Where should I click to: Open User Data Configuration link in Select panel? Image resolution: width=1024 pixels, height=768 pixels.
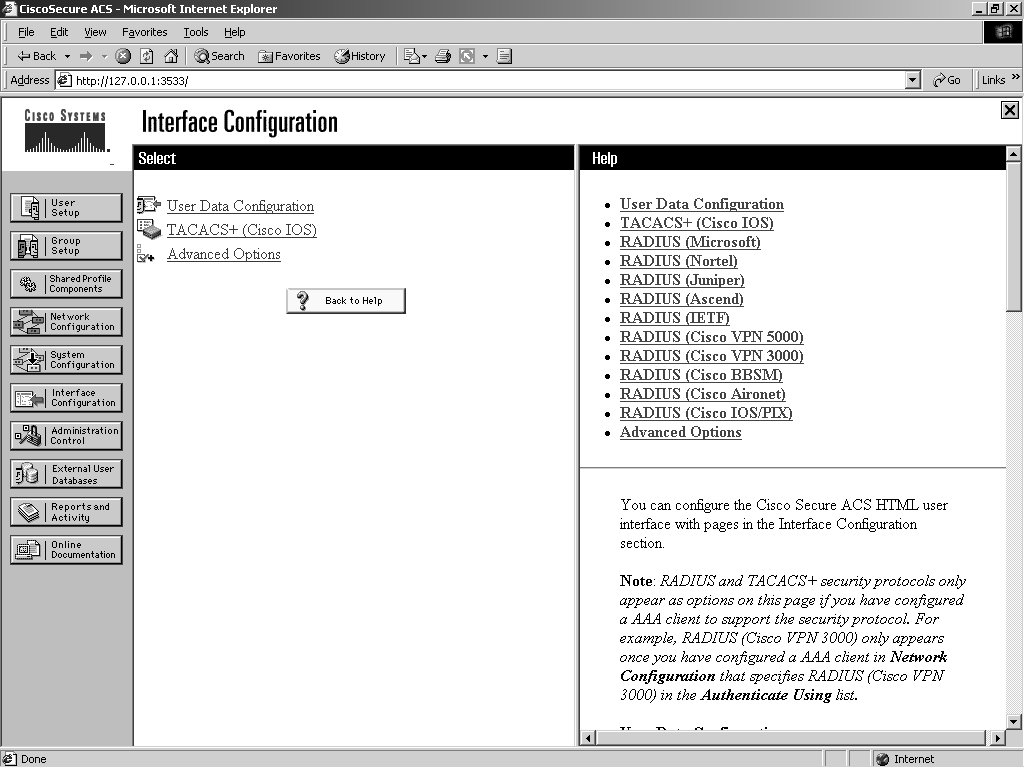[x=240, y=206]
